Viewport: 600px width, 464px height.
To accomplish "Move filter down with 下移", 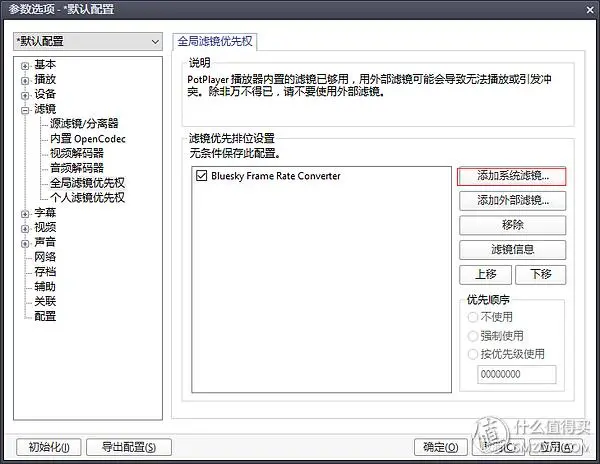I will pos(540,275).
